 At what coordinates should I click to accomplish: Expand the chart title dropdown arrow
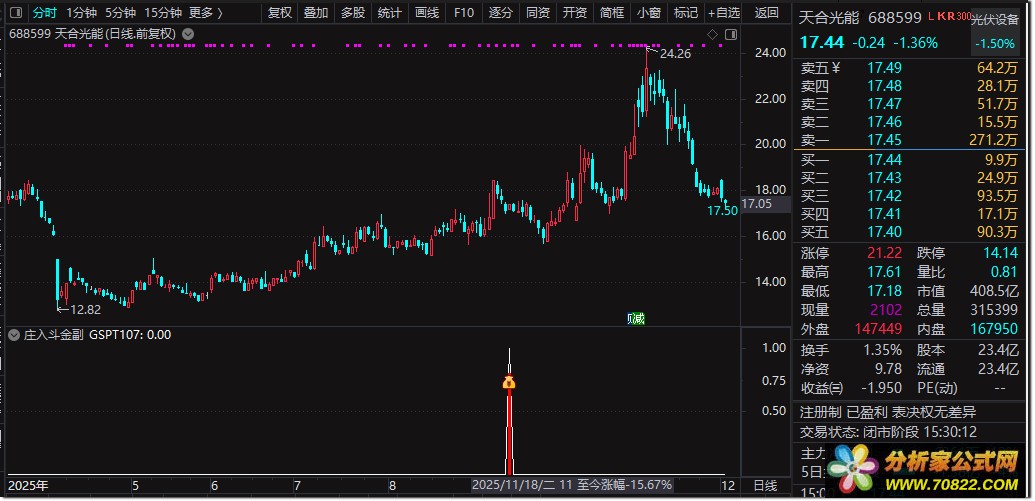point(188,34)
